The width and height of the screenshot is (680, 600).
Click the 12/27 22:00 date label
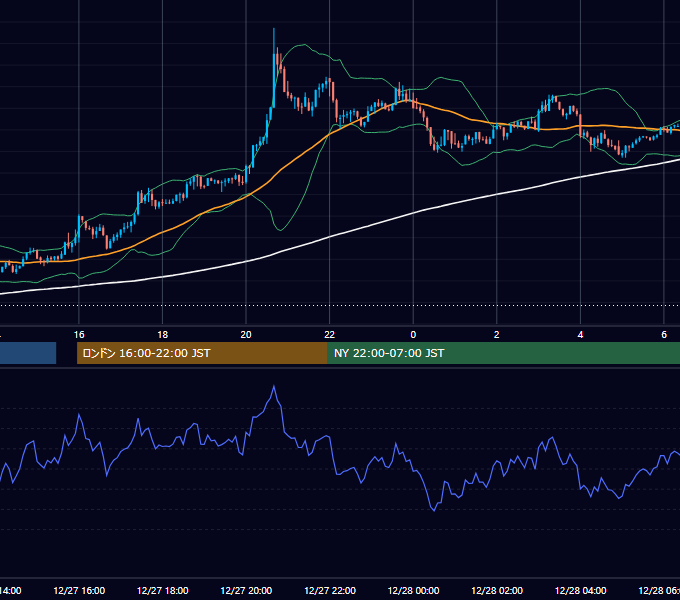[x=330, y=590]
